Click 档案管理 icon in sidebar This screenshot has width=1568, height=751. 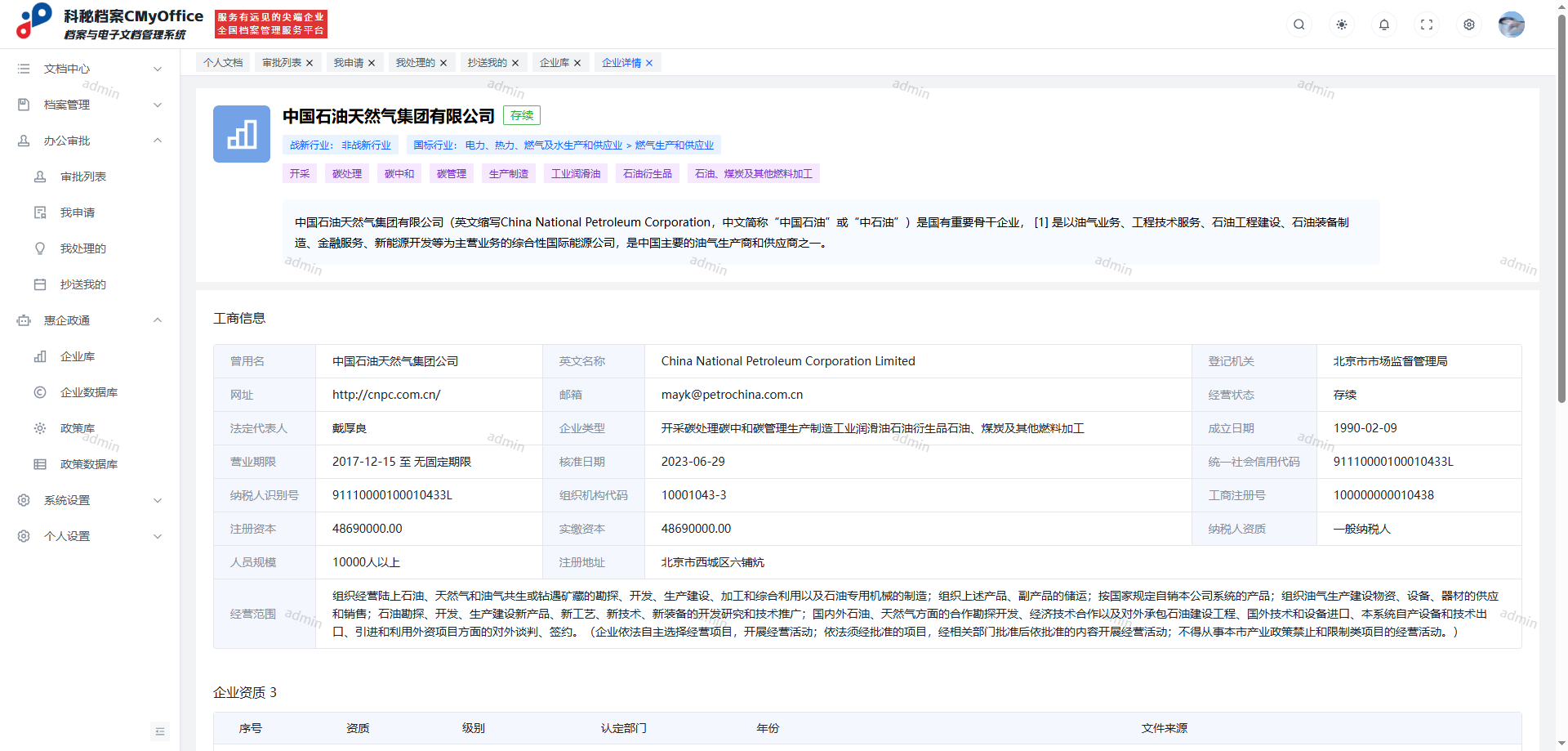click(24, 105)
